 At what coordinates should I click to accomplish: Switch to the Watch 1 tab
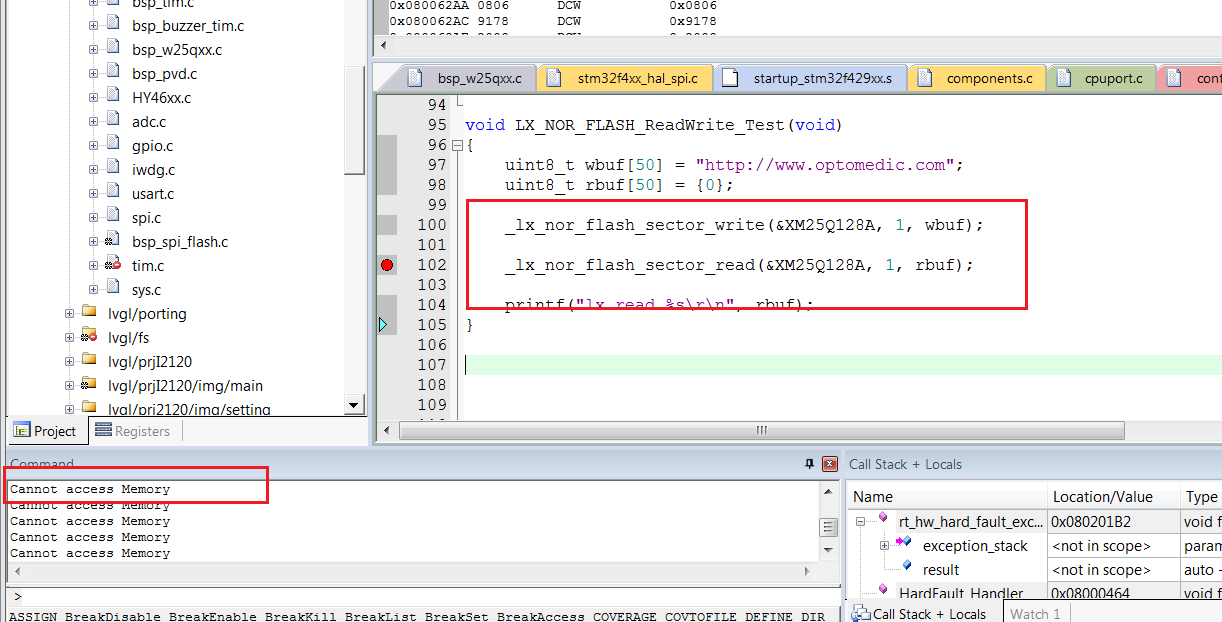click(1036, 614)
